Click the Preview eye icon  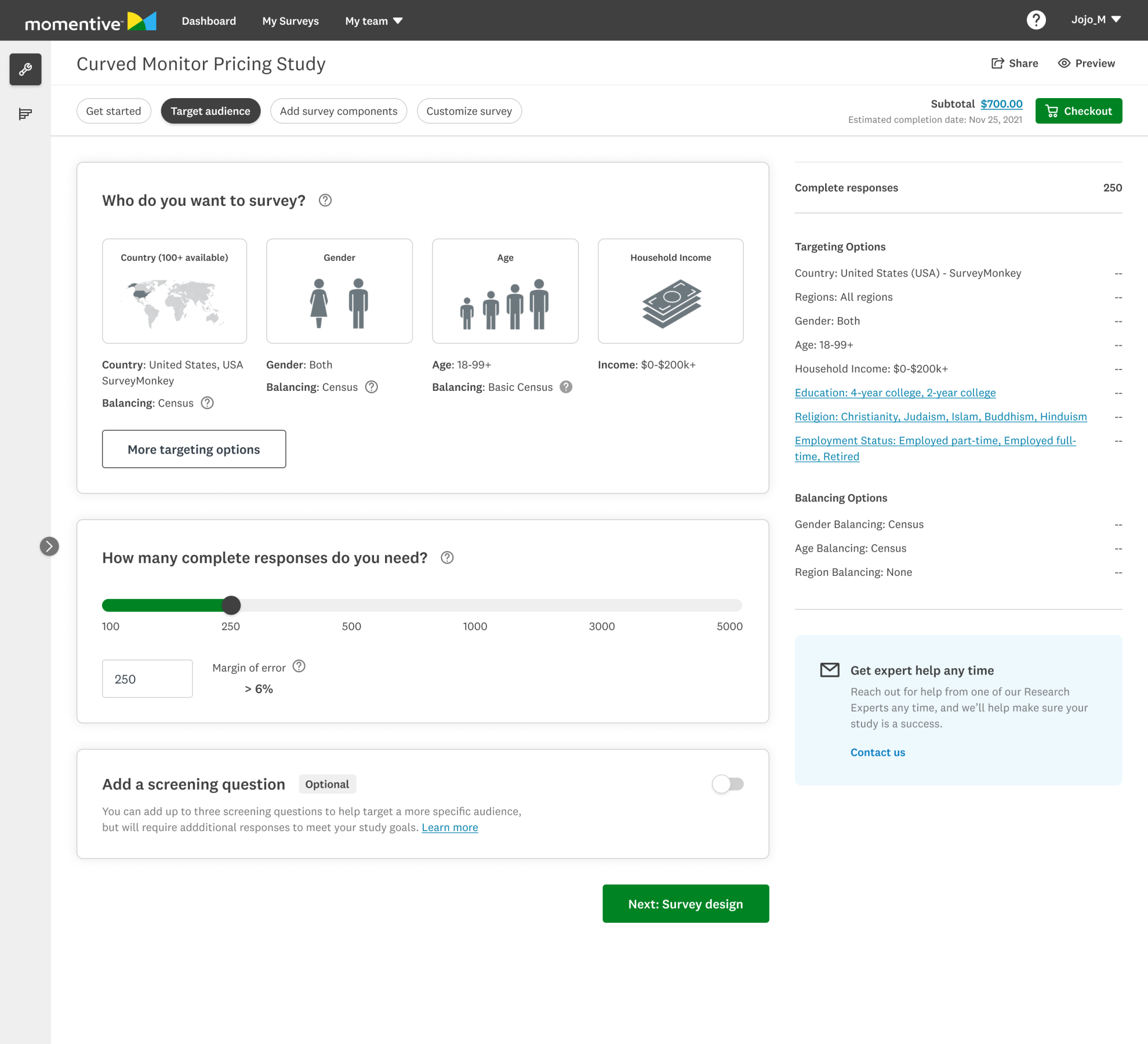(1064, 63)
